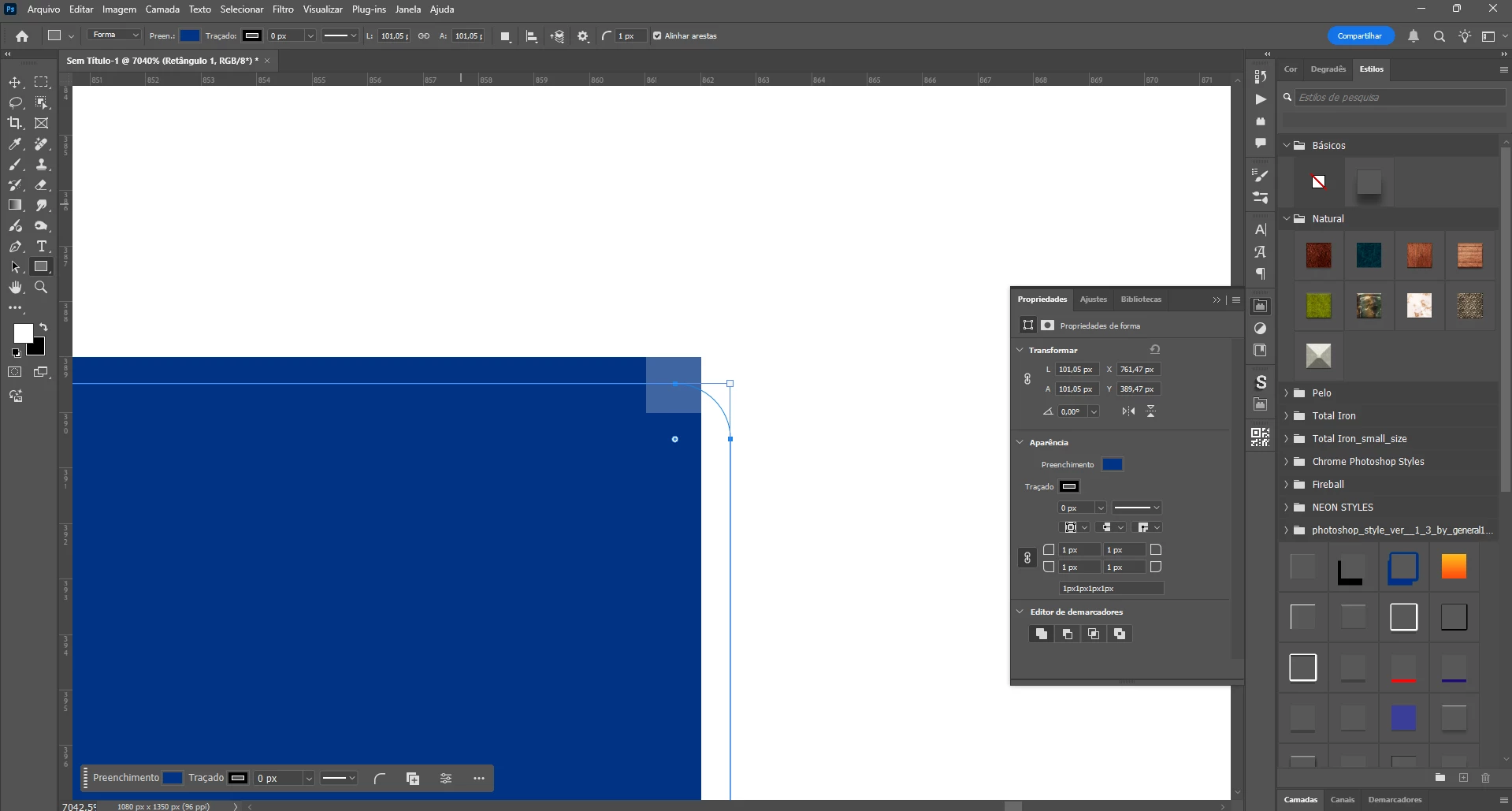
Task: Toggle the corner radius link in Properties
Action: click(1027, 558)
